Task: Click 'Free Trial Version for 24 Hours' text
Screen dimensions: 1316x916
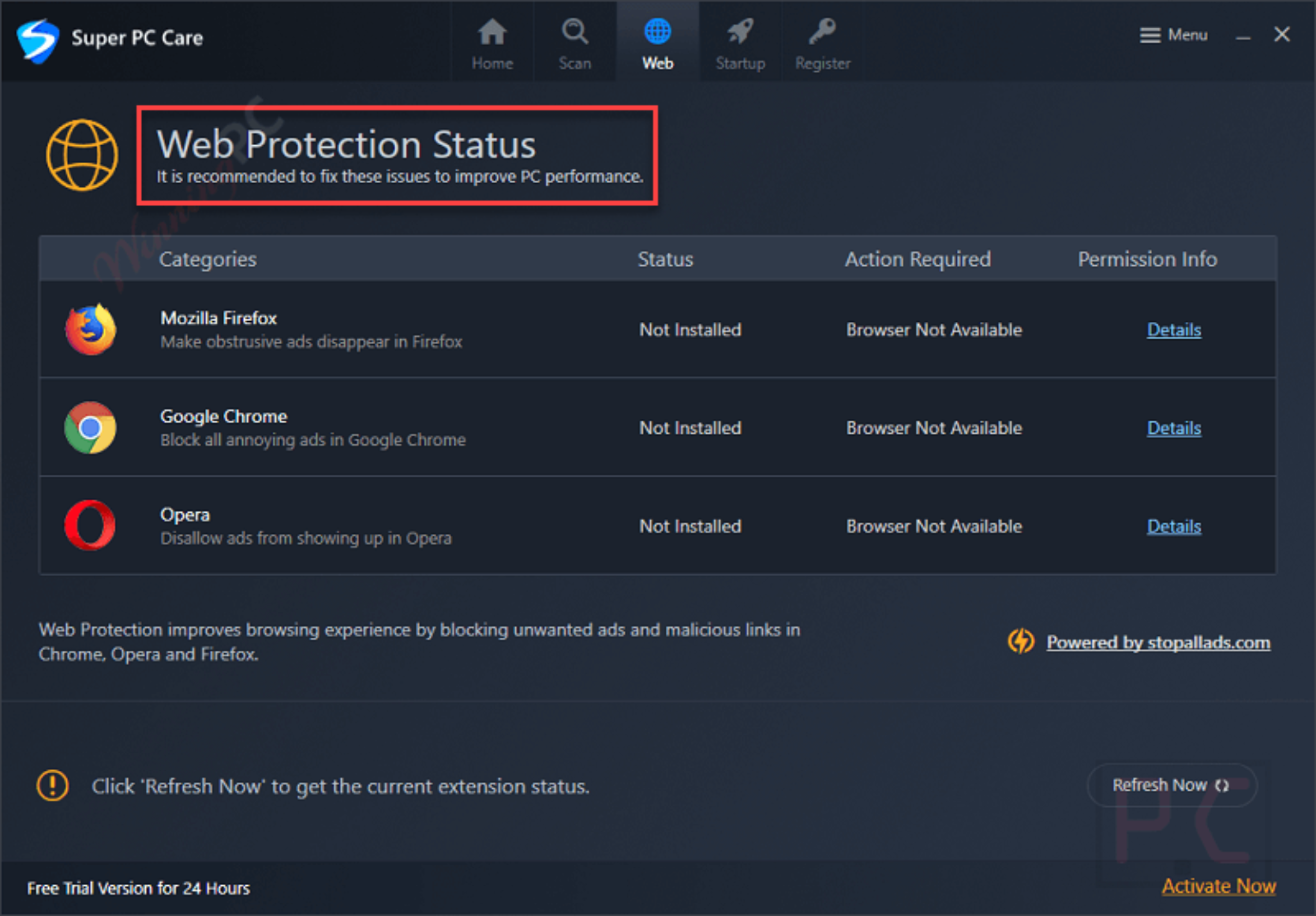Action: click(x=138, y=888)
